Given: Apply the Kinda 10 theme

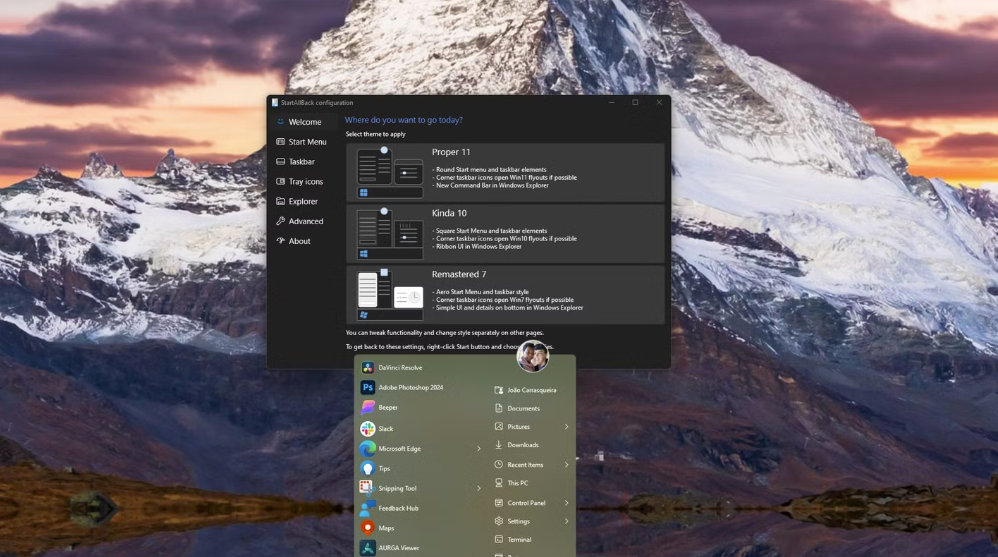Looking at the screenshot, I should (x=505, y=234).
